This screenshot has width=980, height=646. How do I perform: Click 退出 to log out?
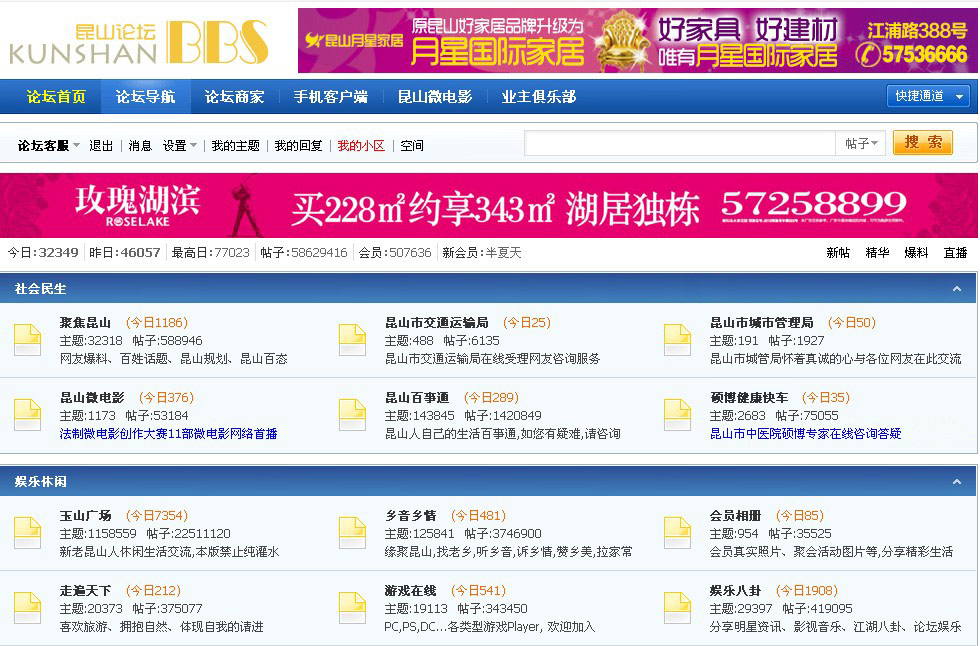[101, 146]
